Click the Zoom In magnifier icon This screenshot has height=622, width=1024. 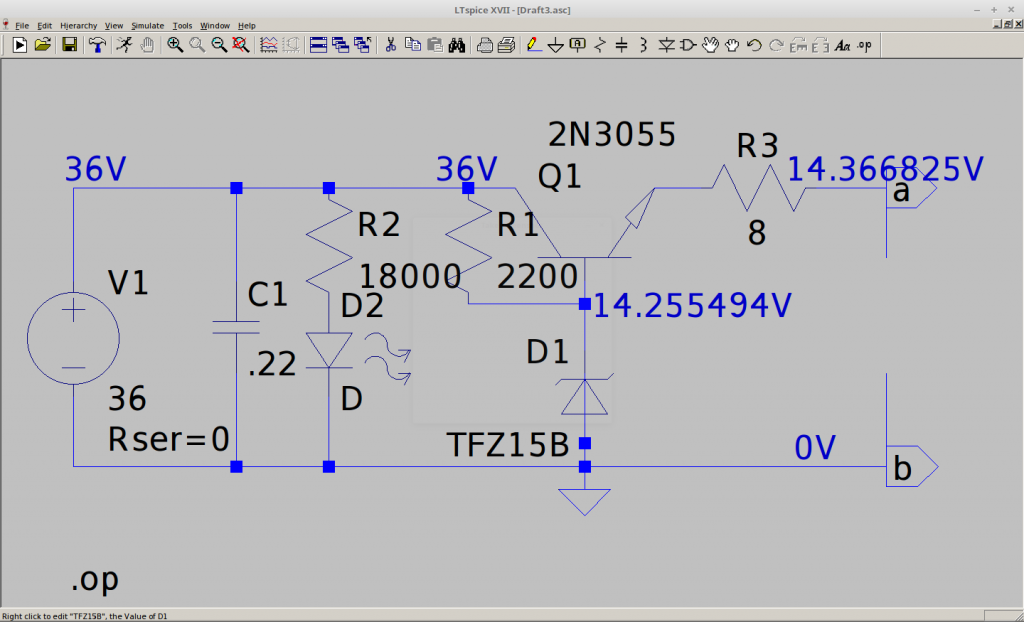point(175,45)
